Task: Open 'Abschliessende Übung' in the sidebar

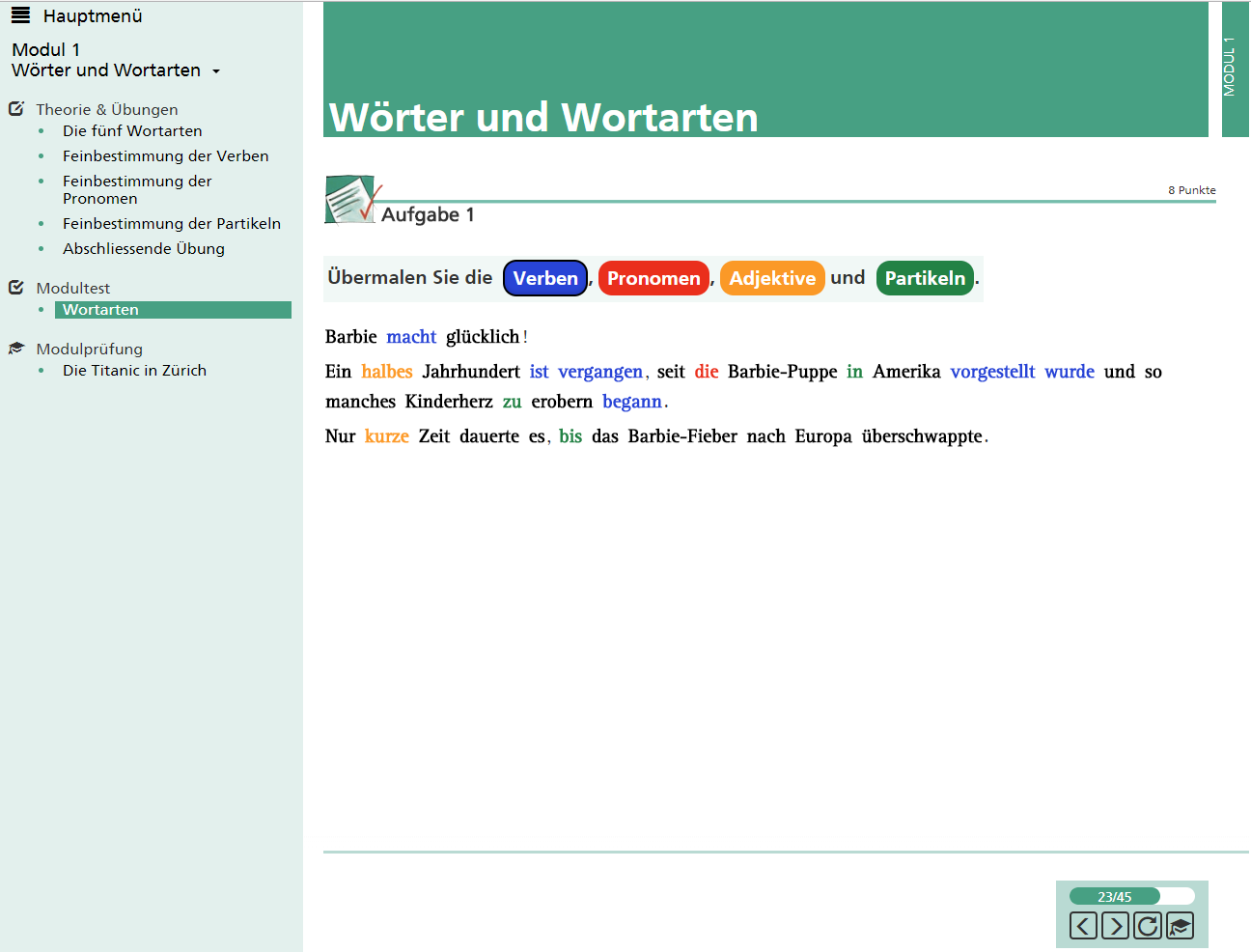Action: (x=144, y=249)
